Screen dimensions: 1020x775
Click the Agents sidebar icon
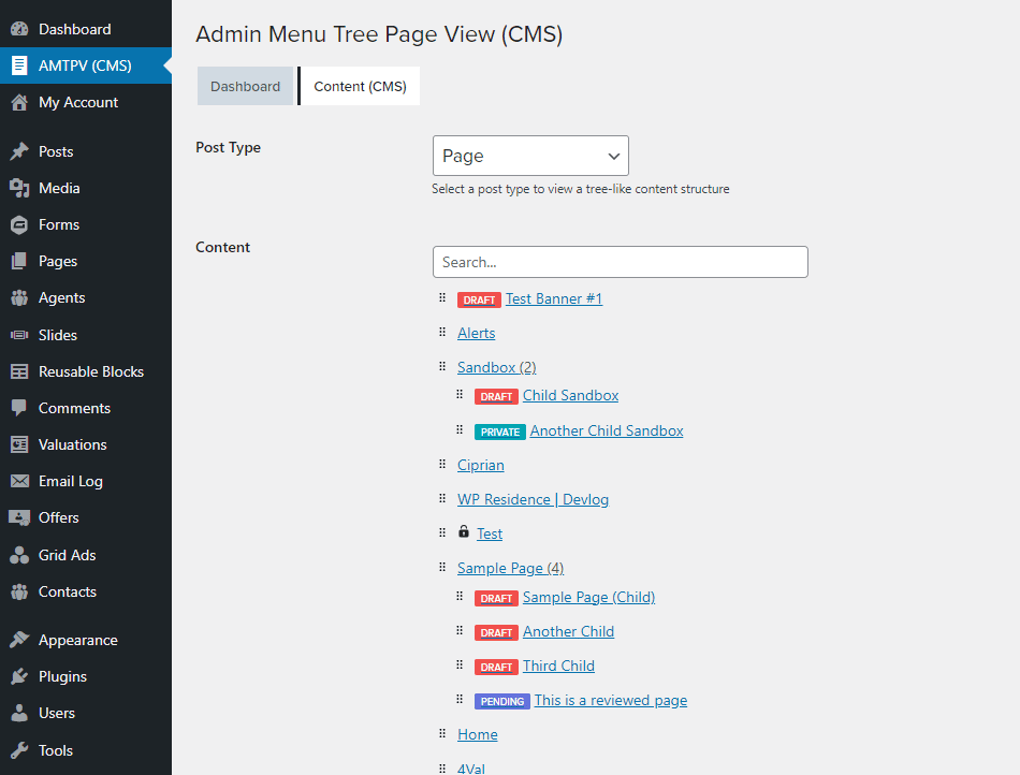tap(17, 297)
